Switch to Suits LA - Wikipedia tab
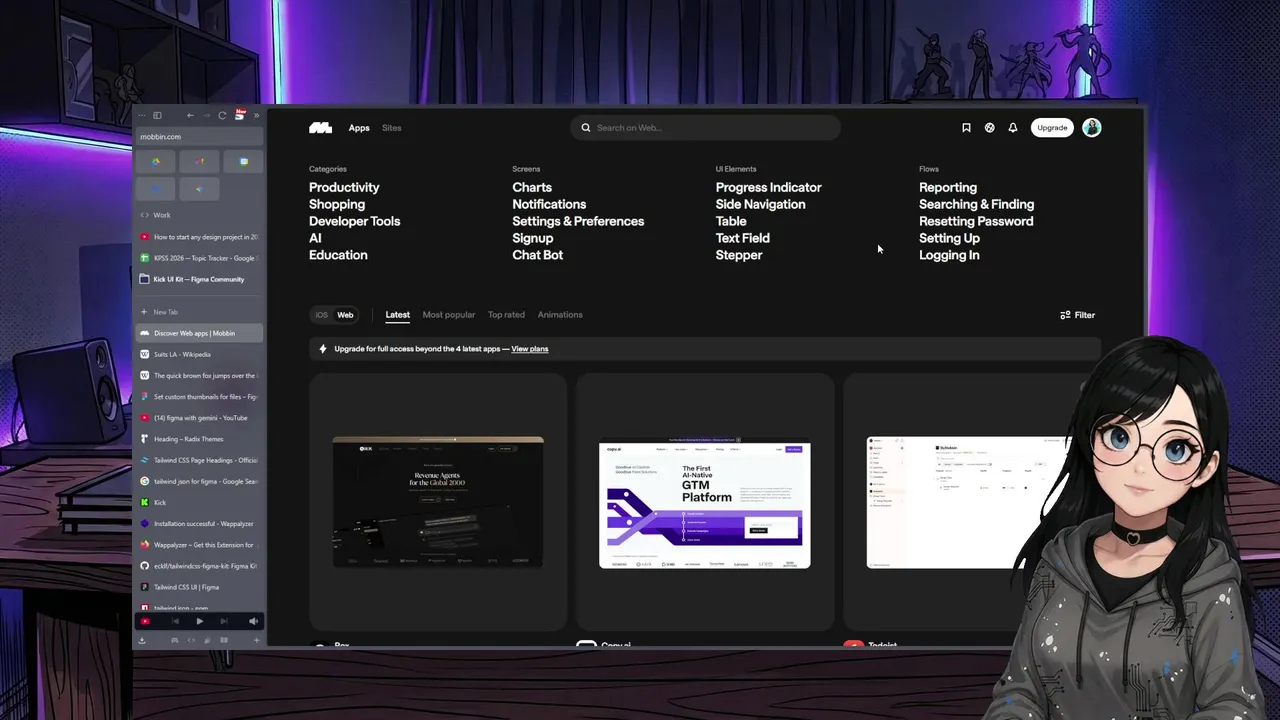The image size is (1280, 720). click(199, 354)
